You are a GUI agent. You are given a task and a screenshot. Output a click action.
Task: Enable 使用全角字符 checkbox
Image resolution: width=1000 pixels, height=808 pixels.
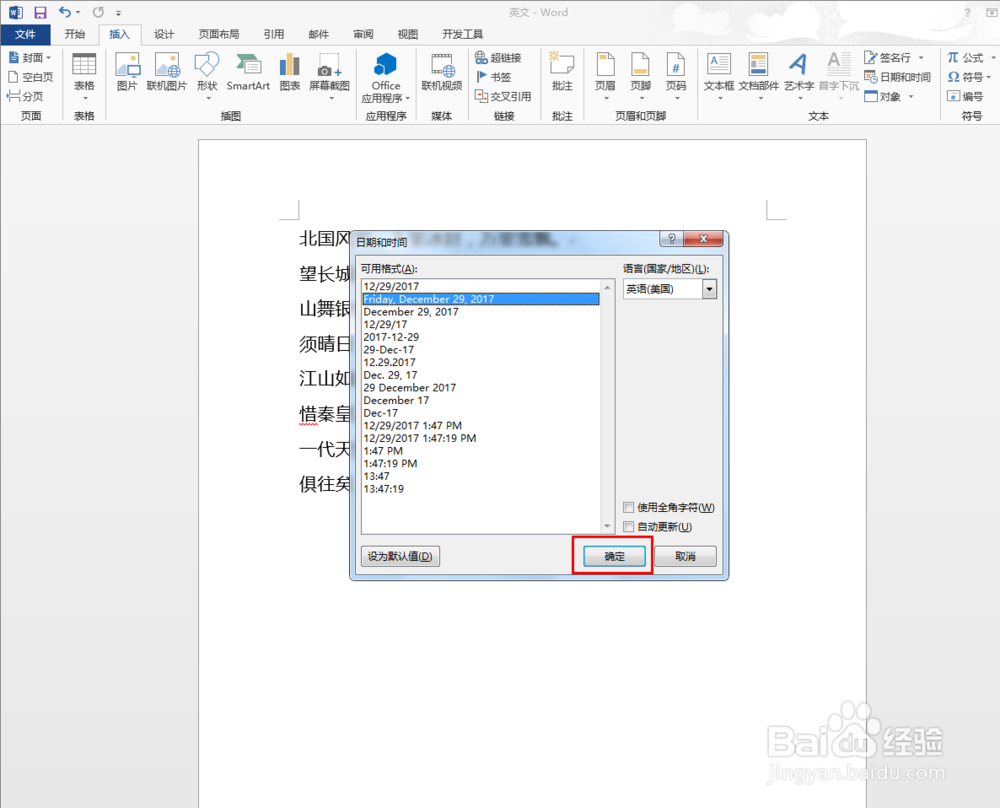point(629,508)
